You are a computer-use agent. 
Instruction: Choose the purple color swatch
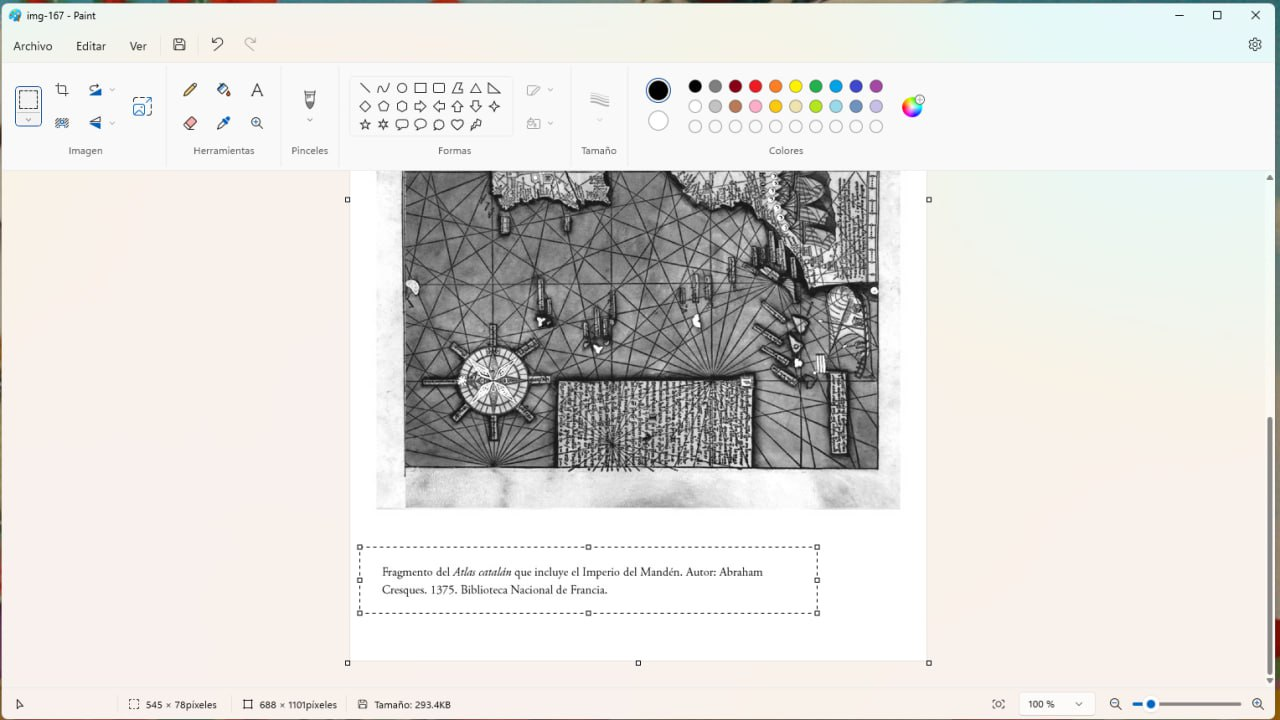pyautogui.click(x=876, y=87)
